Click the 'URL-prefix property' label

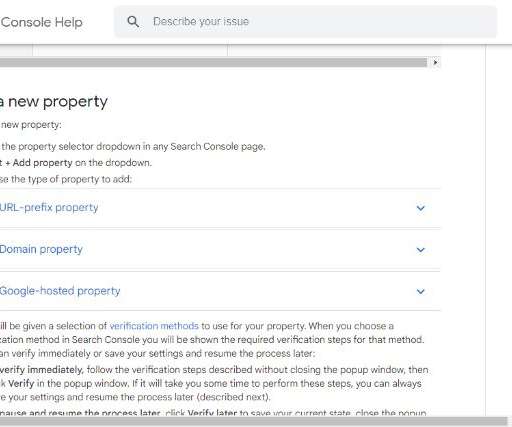pyautogui.click(x=49, y=207)
